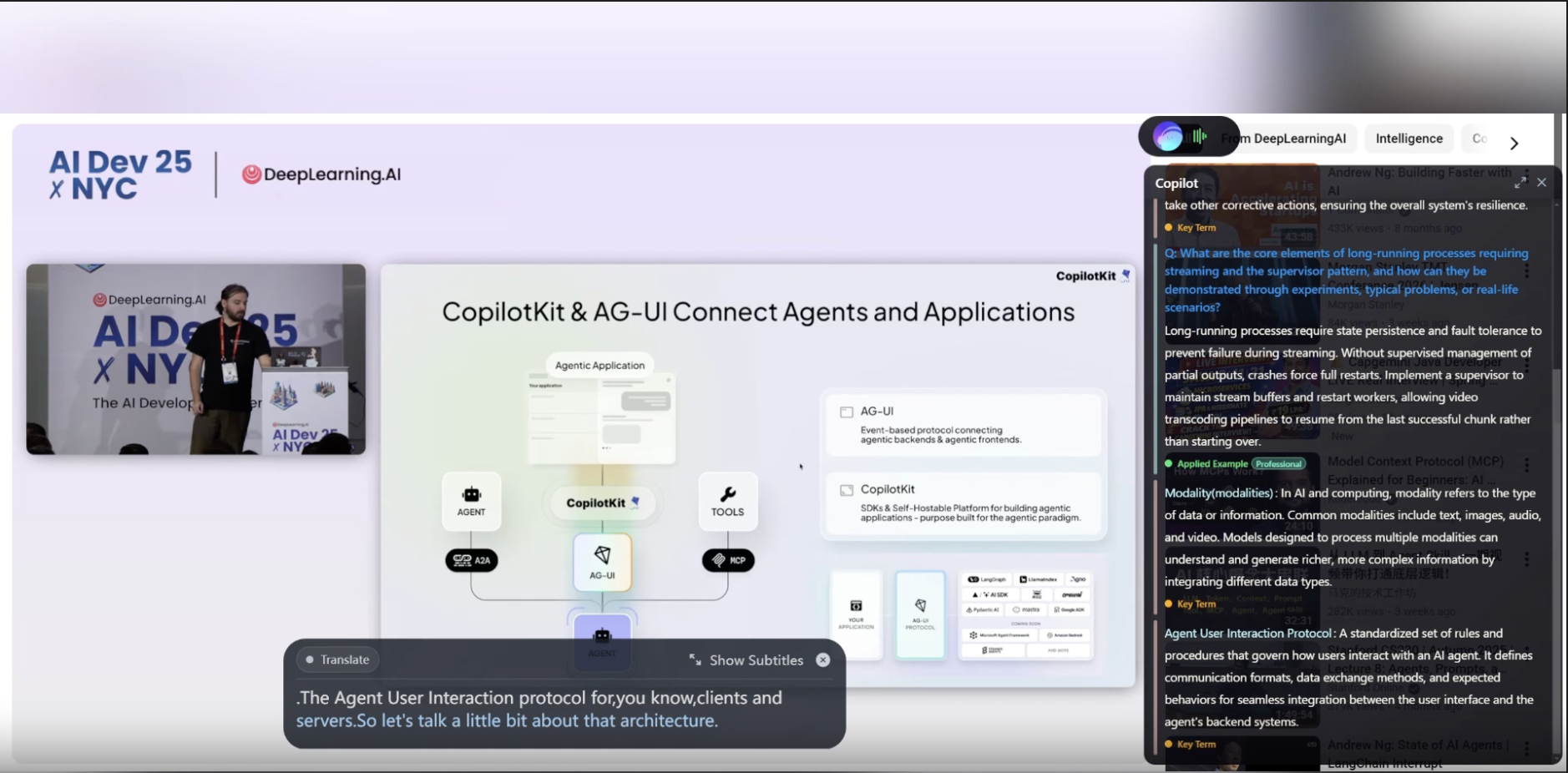Click the AGENT robot icon beside CopilotKit
This screenshot has height=773, width=1568.
coord(471,495)
